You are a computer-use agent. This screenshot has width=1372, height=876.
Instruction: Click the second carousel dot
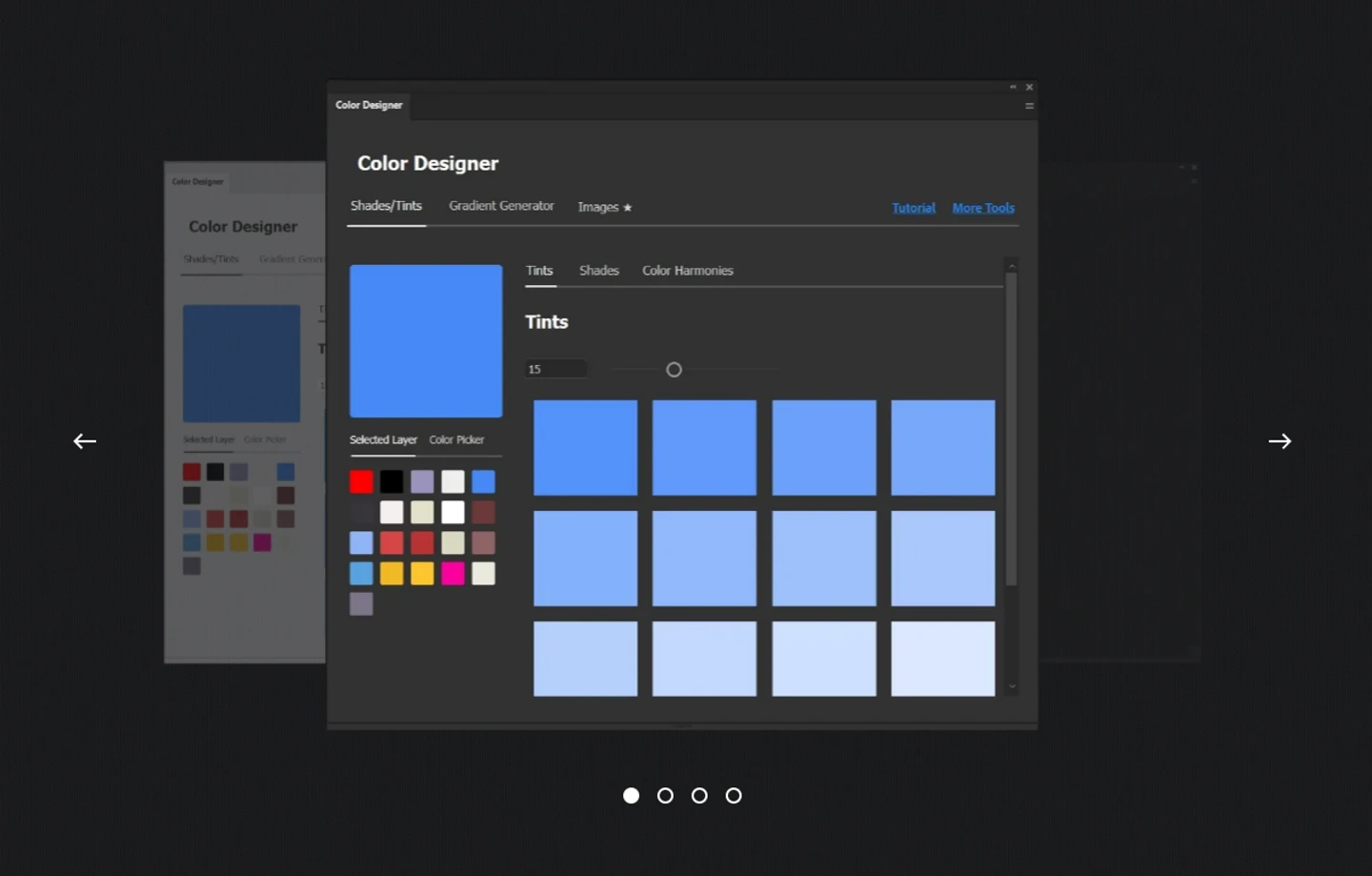click(665, 795)
